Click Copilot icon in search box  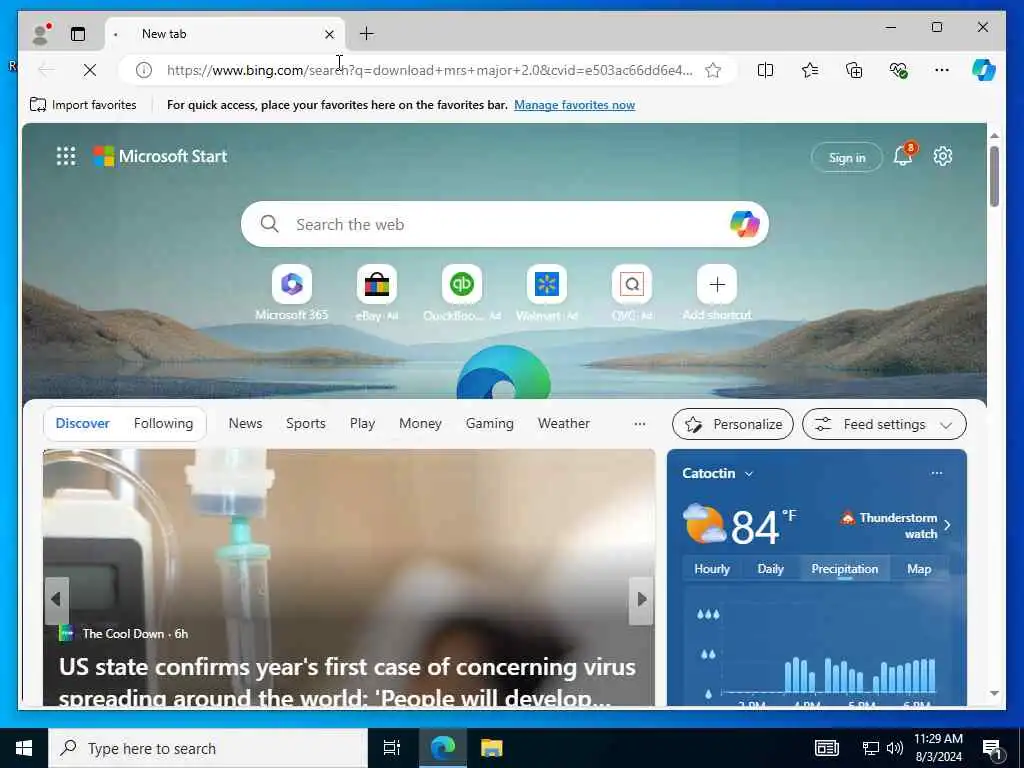pyautogui.click(x=744, y=224)
